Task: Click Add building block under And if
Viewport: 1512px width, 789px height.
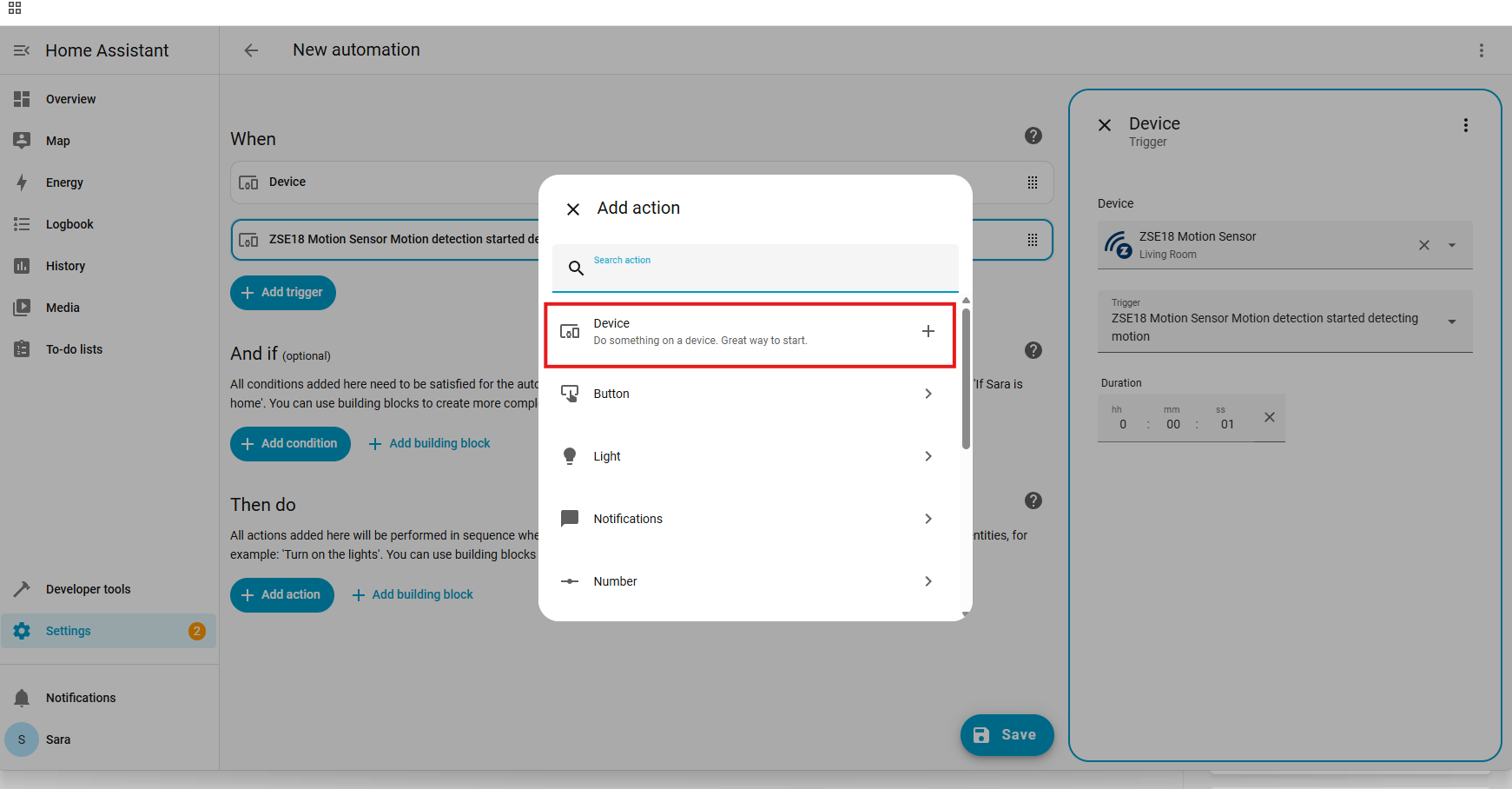Action: tap(430, 444)
